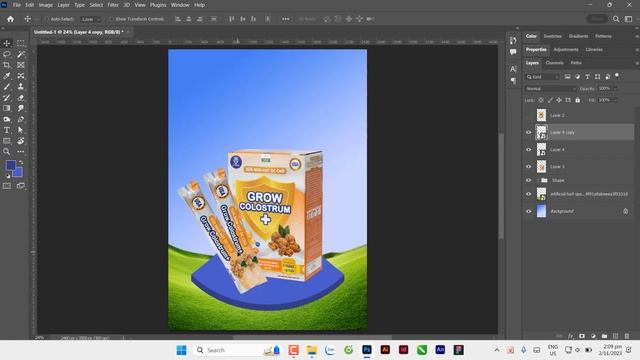Click the foreground color swatch
The height and width of the screenshot is (360, 640).
pos(11,165)
